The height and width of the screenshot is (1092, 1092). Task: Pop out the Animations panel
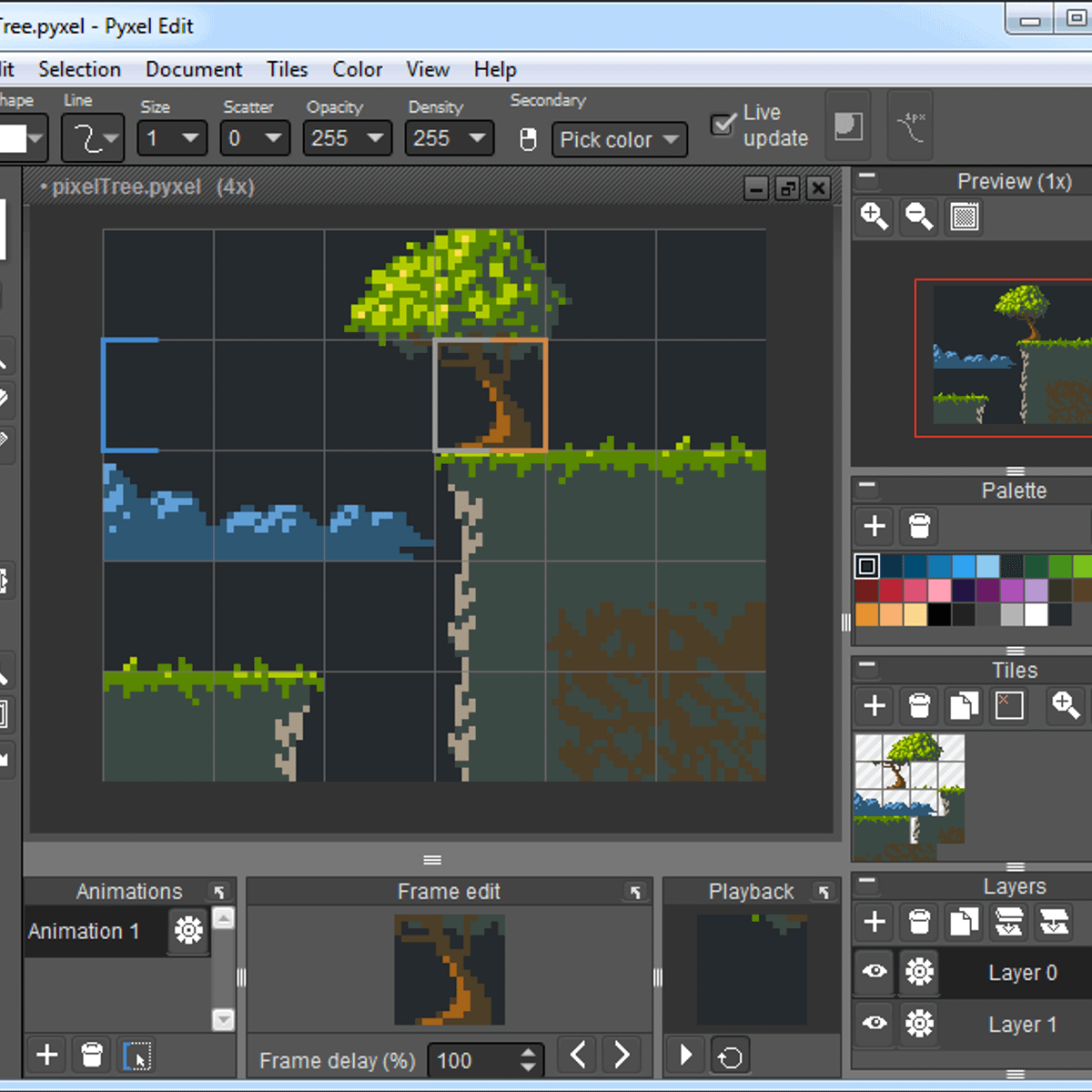[x=219, y=892]
